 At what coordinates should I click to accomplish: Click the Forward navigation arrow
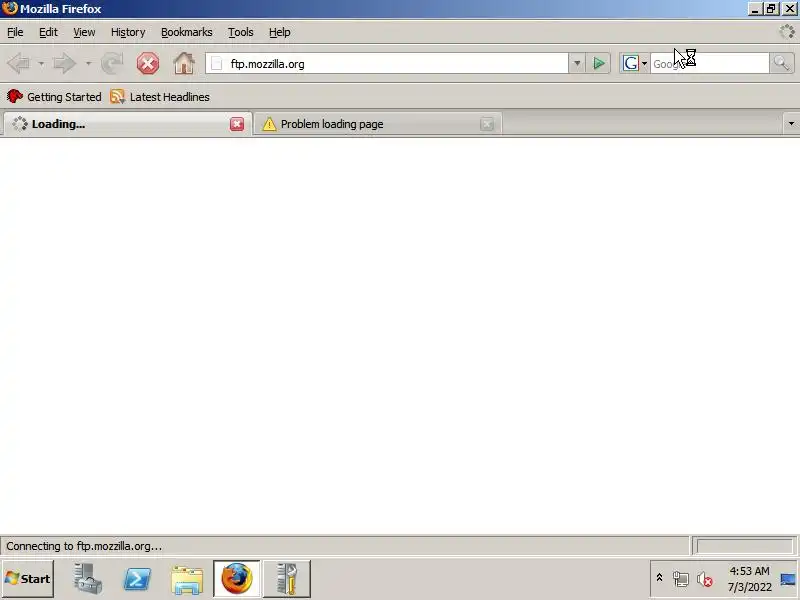pyautogui.click(x=64, y=64)
